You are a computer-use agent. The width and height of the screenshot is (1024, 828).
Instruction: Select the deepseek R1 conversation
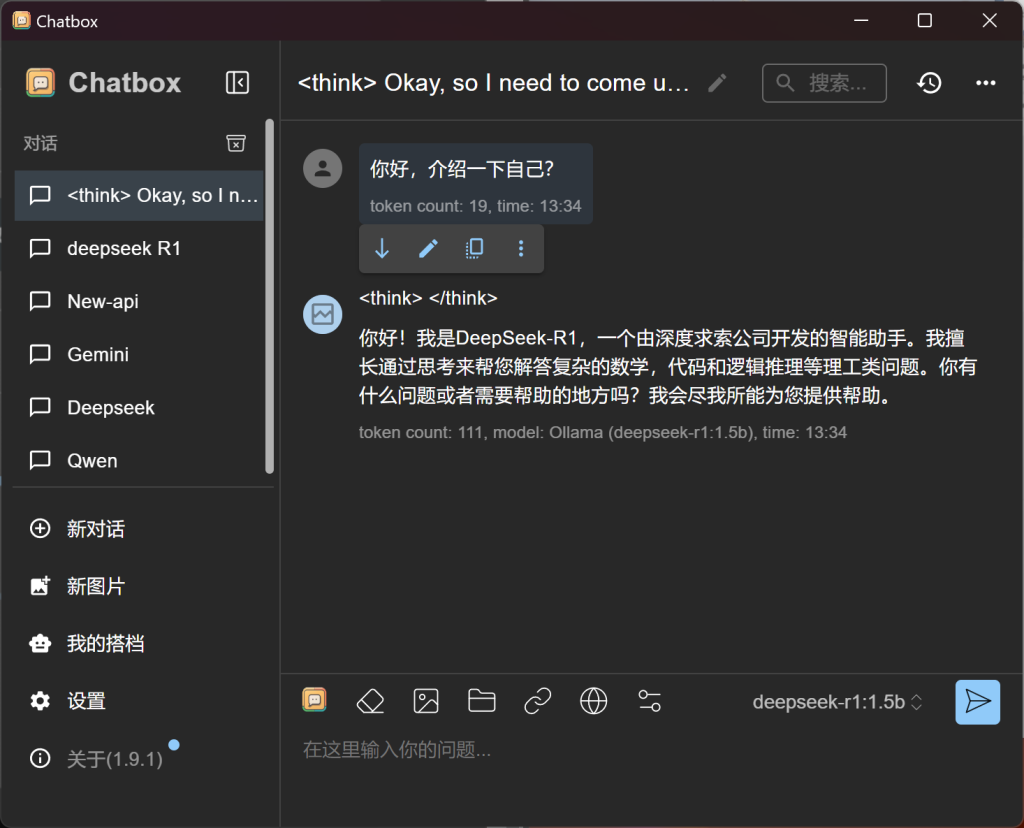click(139, 248)
